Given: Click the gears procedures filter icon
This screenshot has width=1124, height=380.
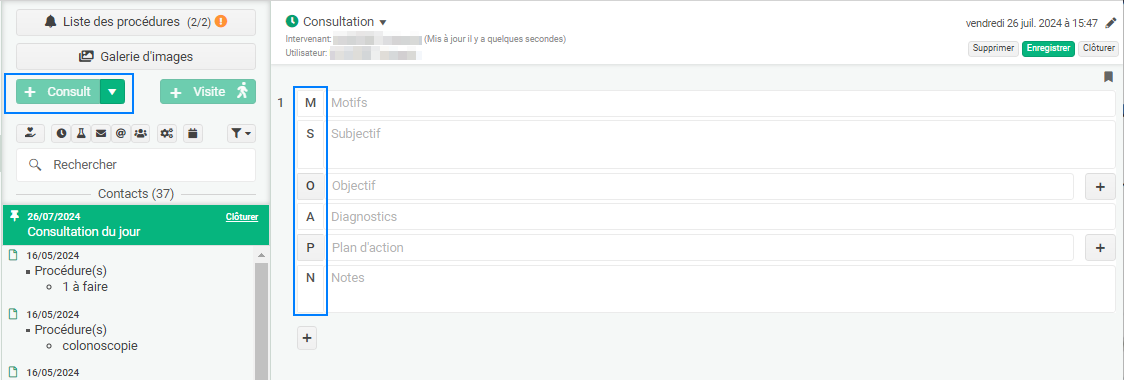Looking at the screenshot, I should coord(167,133).
